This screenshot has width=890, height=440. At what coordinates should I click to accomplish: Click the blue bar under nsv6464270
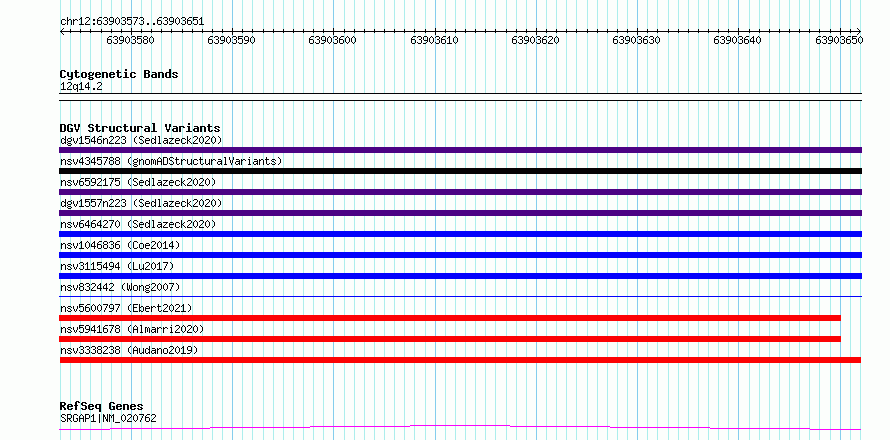(x=460, y=234)
